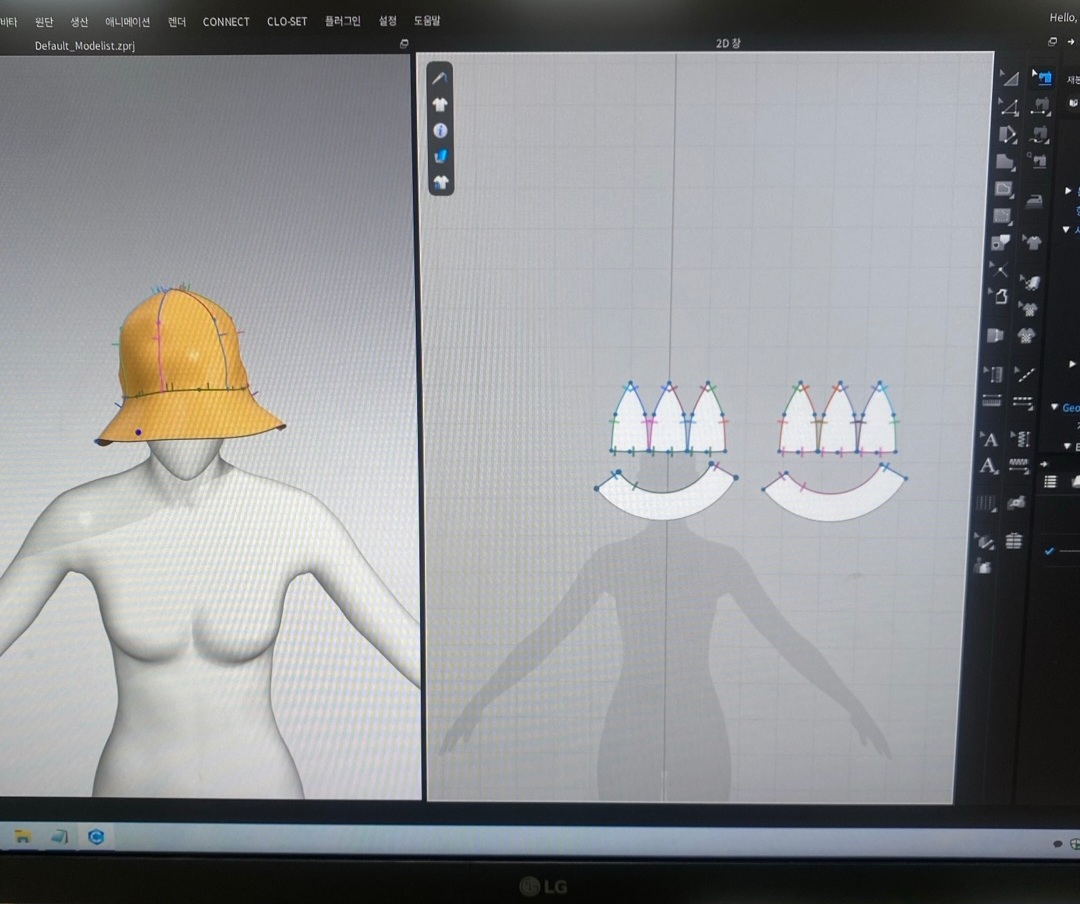Viewport: 1080px width, 904px height.
Task: Toggle the shirt garment display icon in 2D toolbar
Action: pos(440,103)
